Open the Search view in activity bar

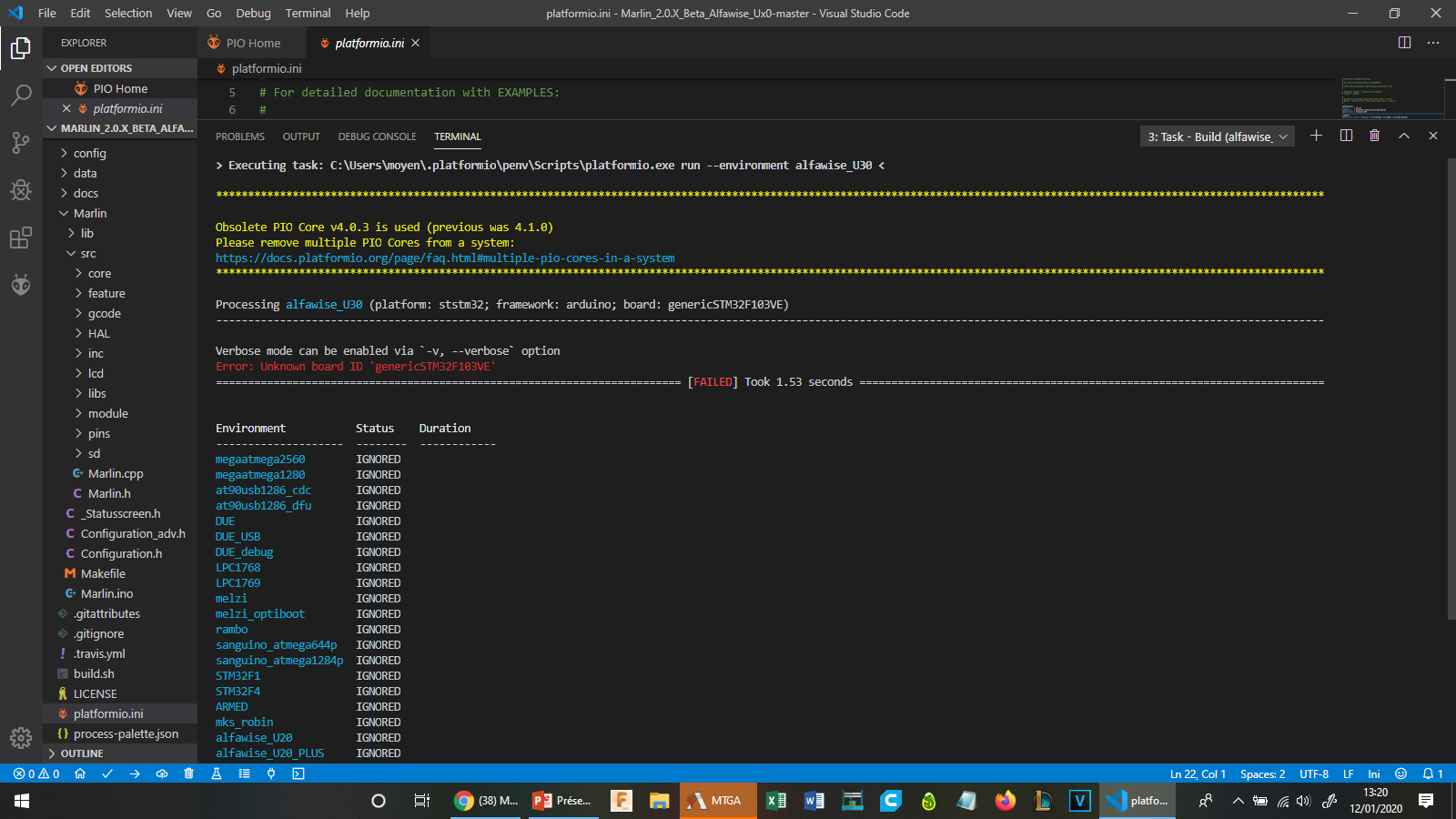(x=21, y=96)
